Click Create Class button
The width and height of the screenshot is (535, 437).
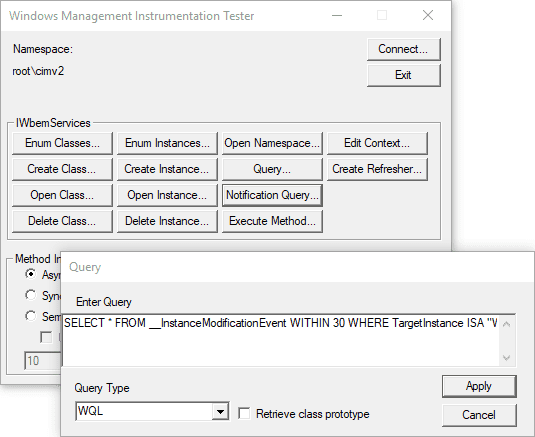[x=62, y=169]
